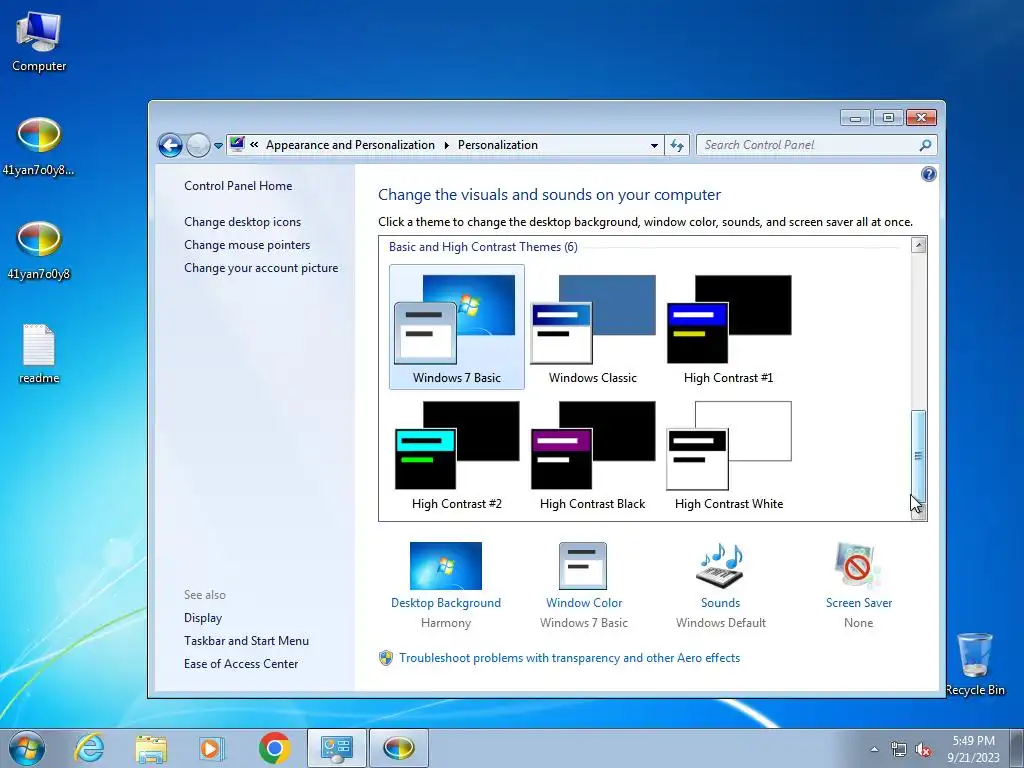Image resolution: width=1024 pixels, height=768 pixels.
Task: Apply the Windows Classic theme
Action: (593, 327)
